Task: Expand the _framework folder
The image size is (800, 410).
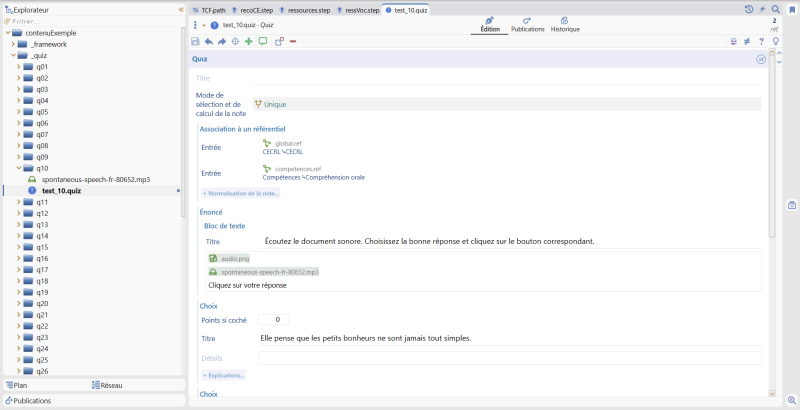Action: pyautogui.click(x=13, y=44)
